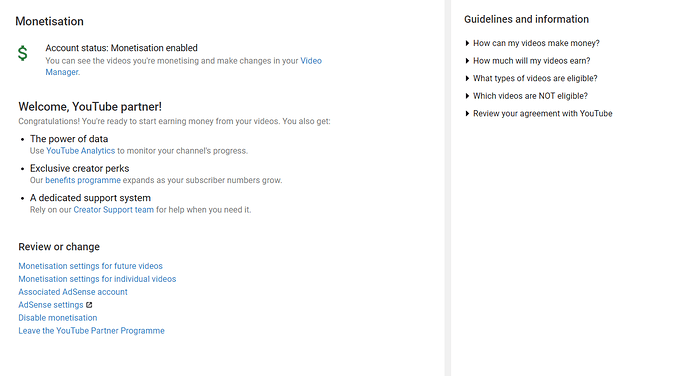This screenshot has width=690, height=376.
Task: Open YouTube Analytics link
Action: click(x=81, y=151)
